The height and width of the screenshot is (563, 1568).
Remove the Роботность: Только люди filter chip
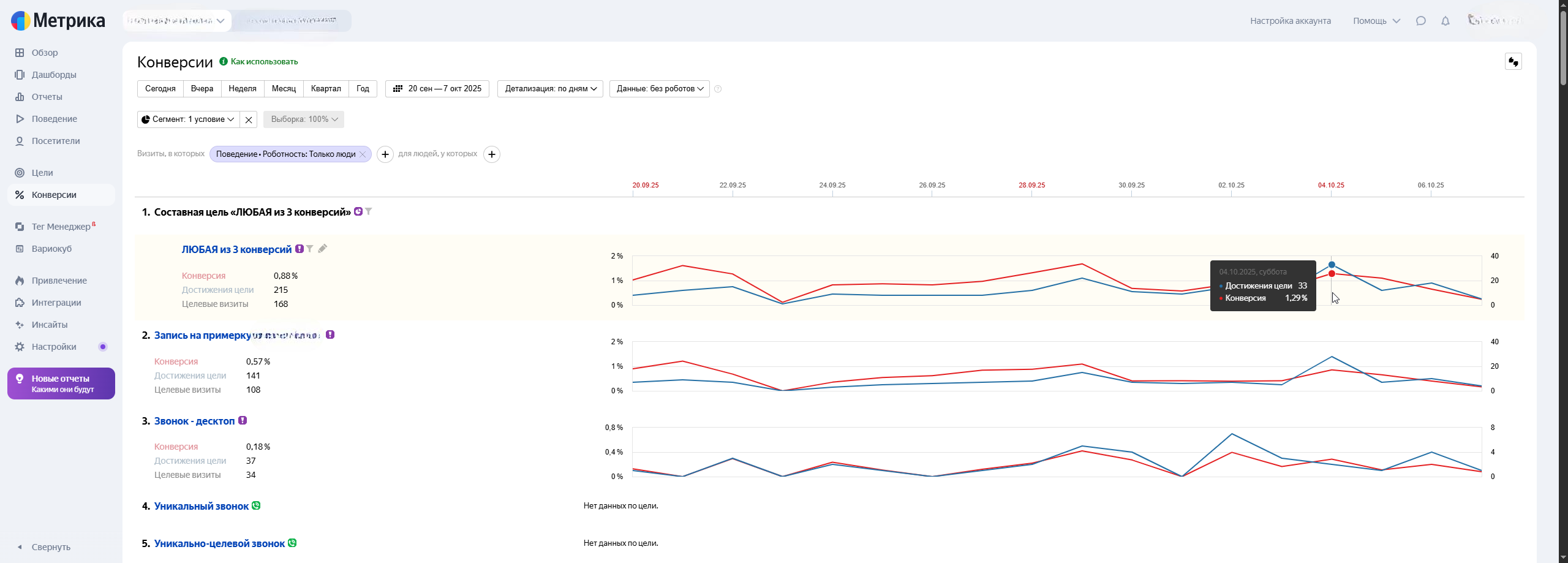click(x=363, y=154)
